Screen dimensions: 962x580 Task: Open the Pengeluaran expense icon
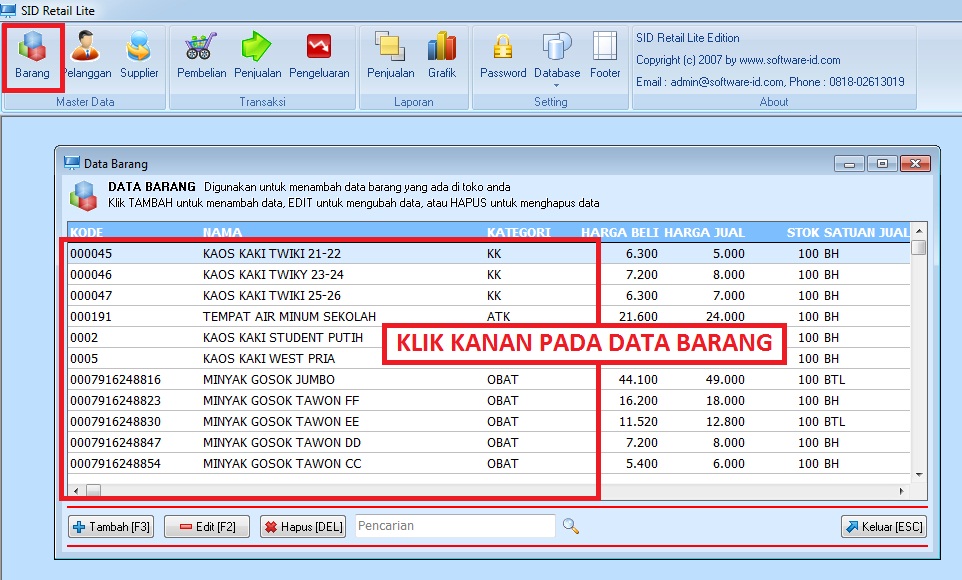(319, 55)
